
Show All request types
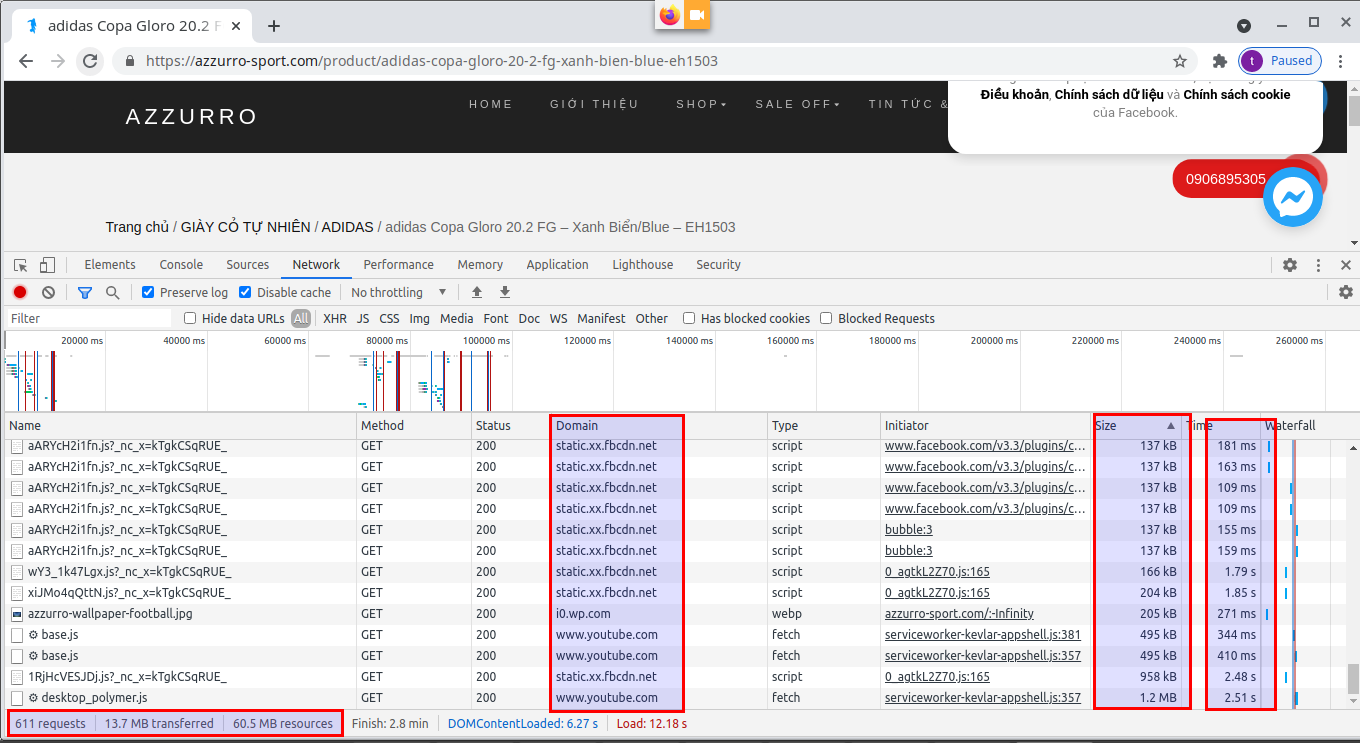click(301, 318)
